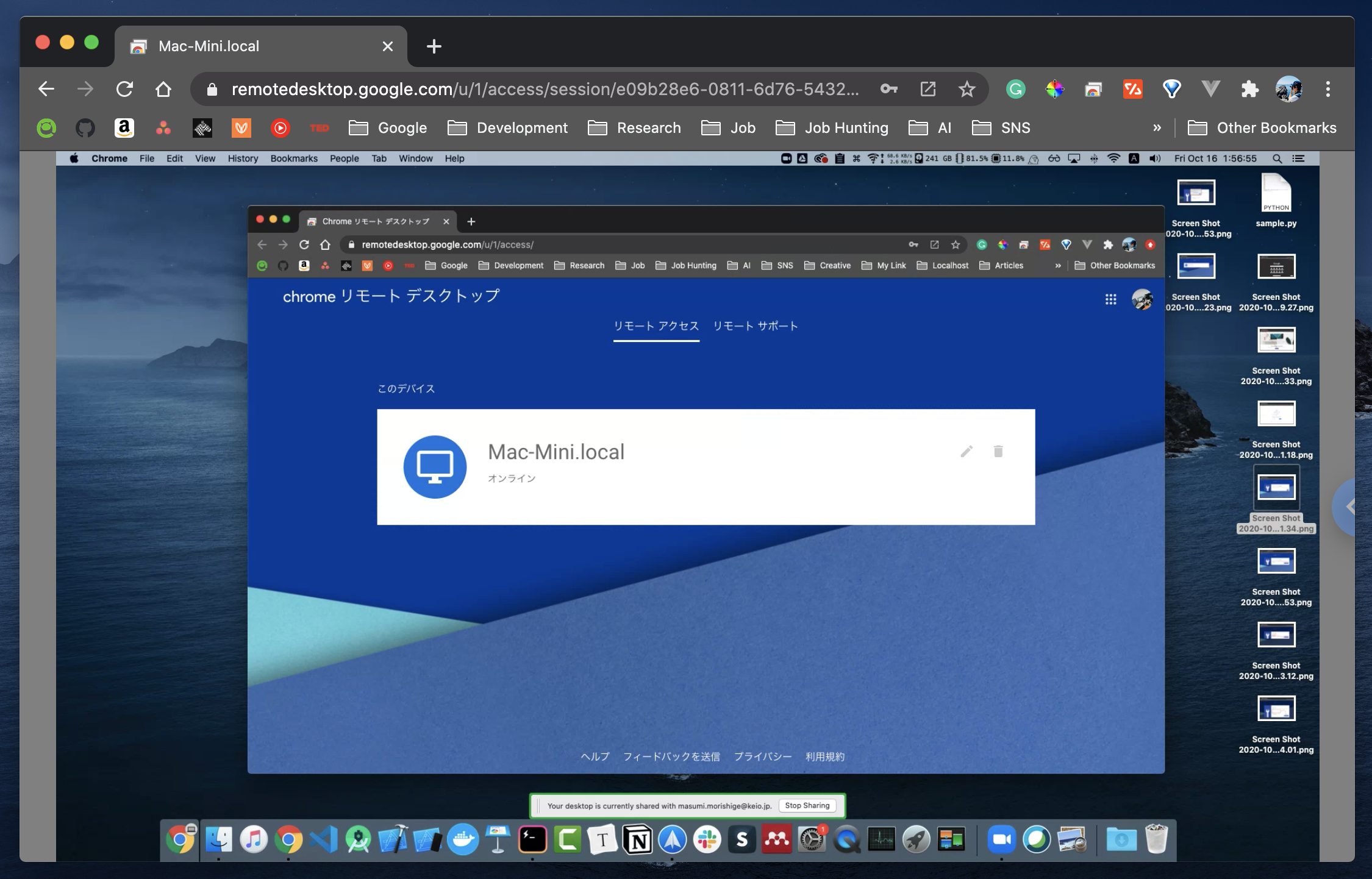
Task: Click the outer Chrome home button
Action: [163, 90]
